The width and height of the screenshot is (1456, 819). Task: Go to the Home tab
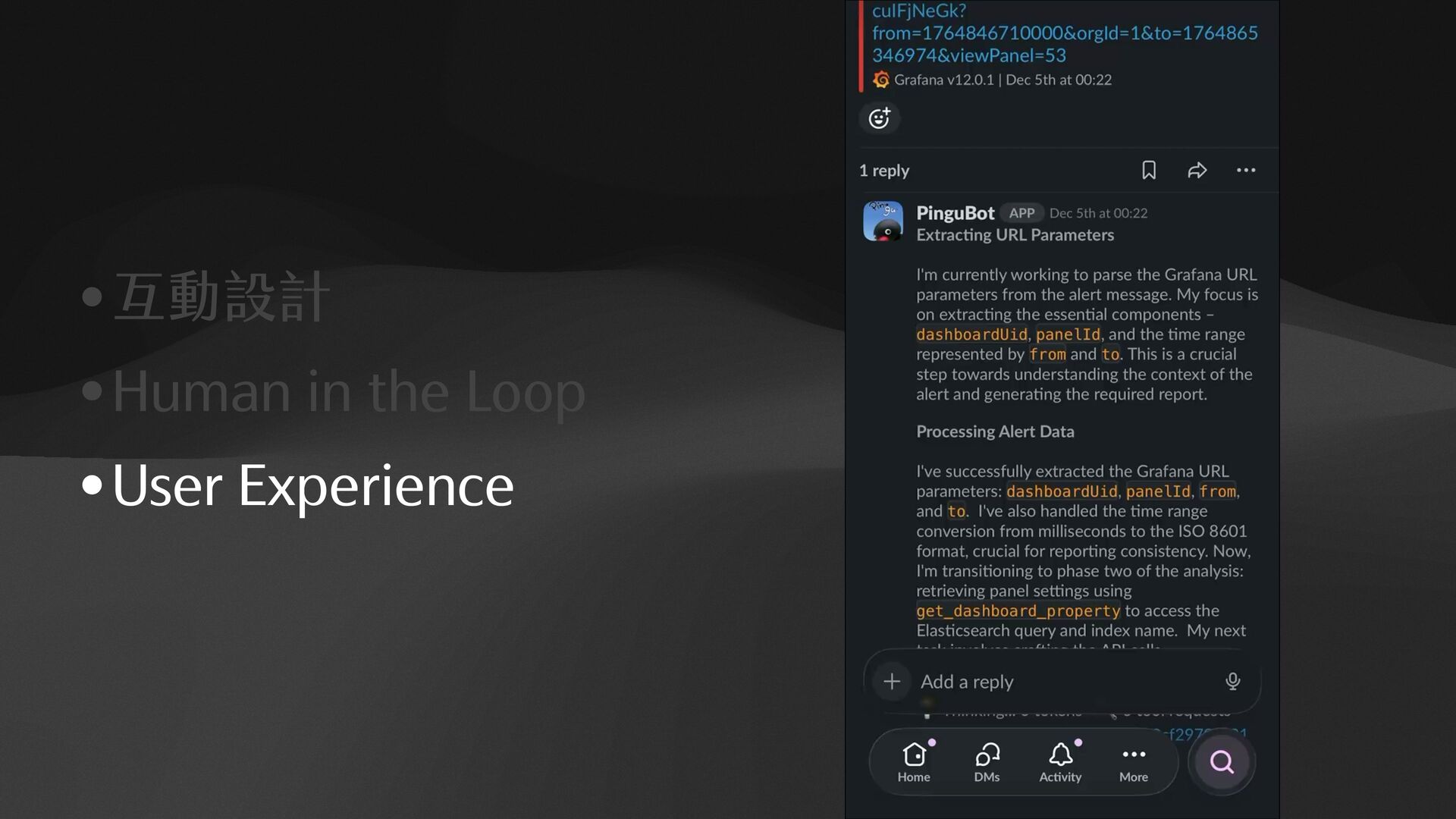click(914, 762)
